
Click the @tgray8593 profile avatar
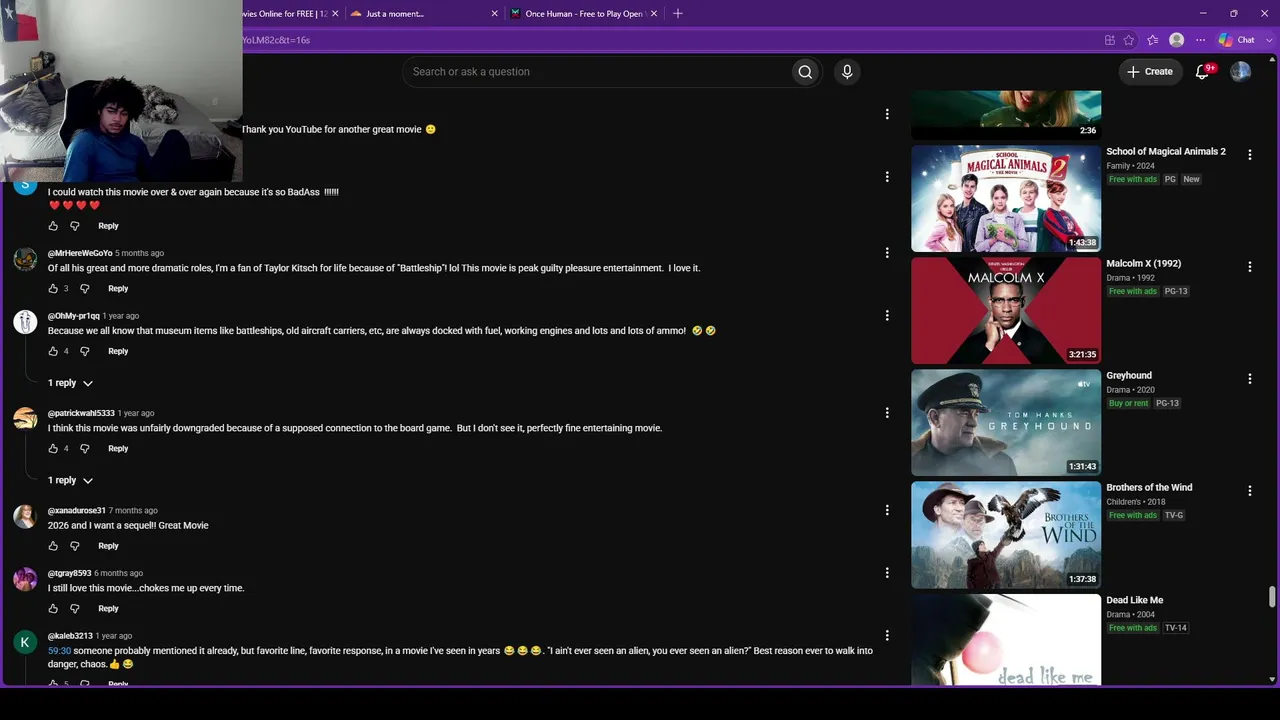tap(25, 579)
